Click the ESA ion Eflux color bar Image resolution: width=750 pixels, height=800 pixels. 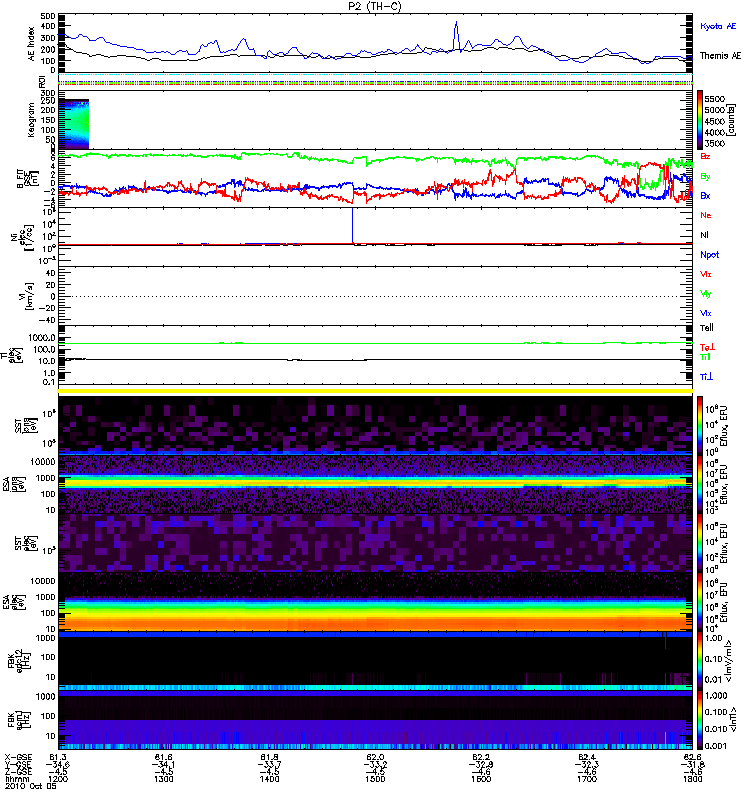[699, 484]
